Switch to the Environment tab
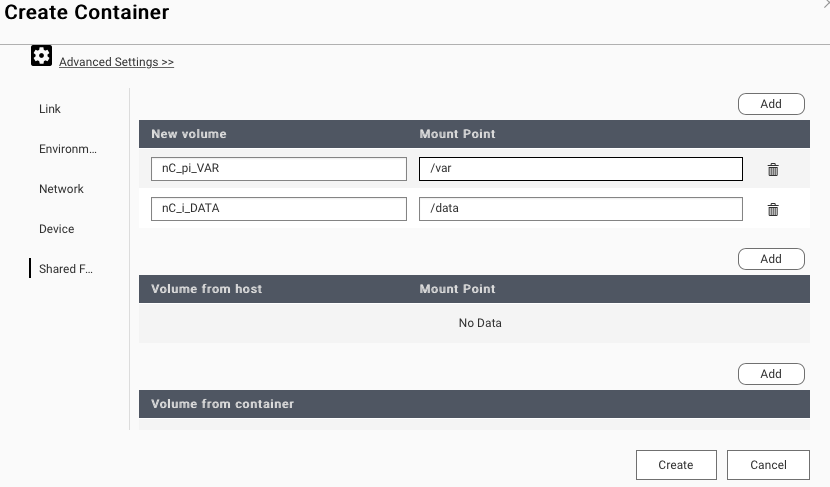830x487 pixels. (x=68, y=149)
